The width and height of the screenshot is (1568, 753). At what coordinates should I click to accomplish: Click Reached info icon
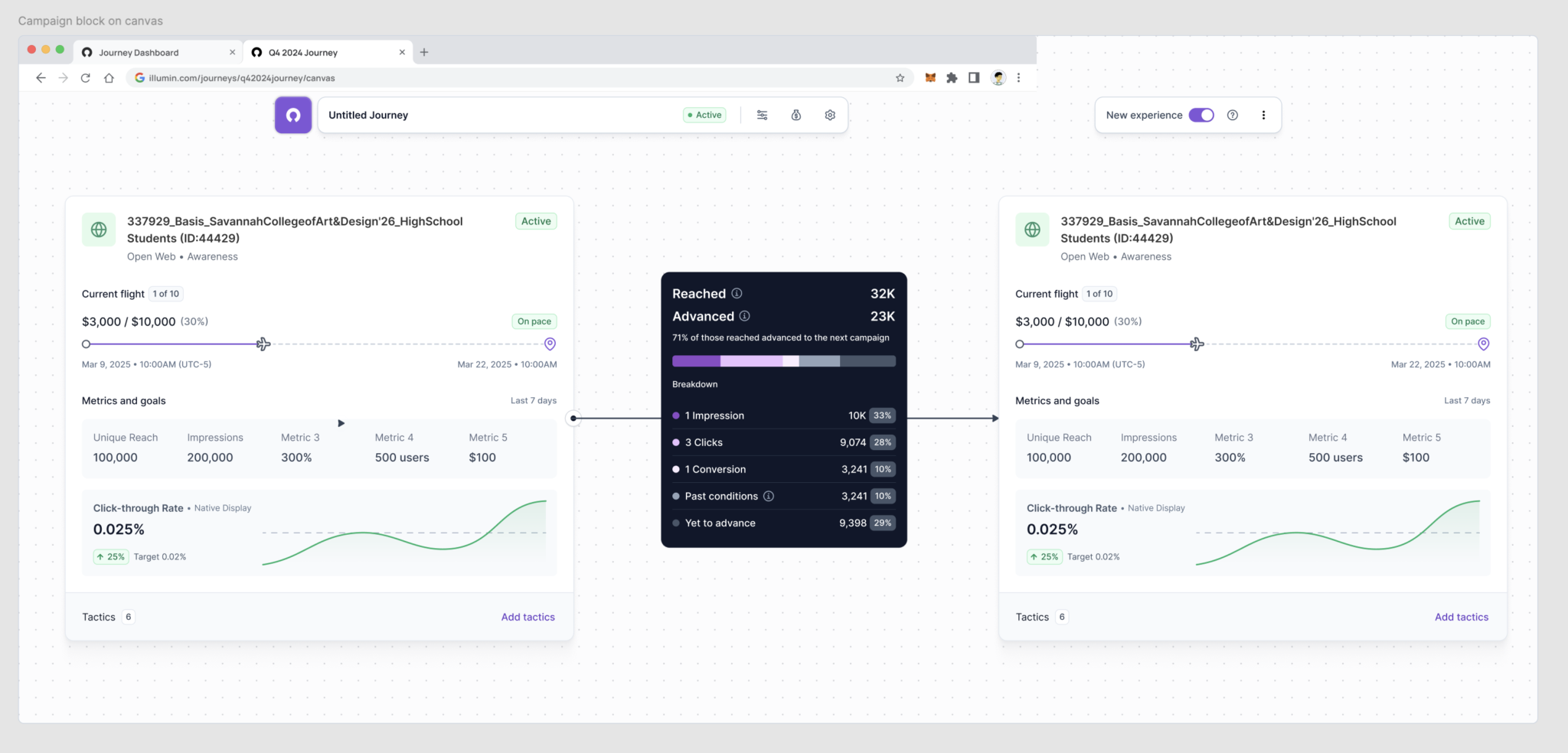(x=737, y=293)
